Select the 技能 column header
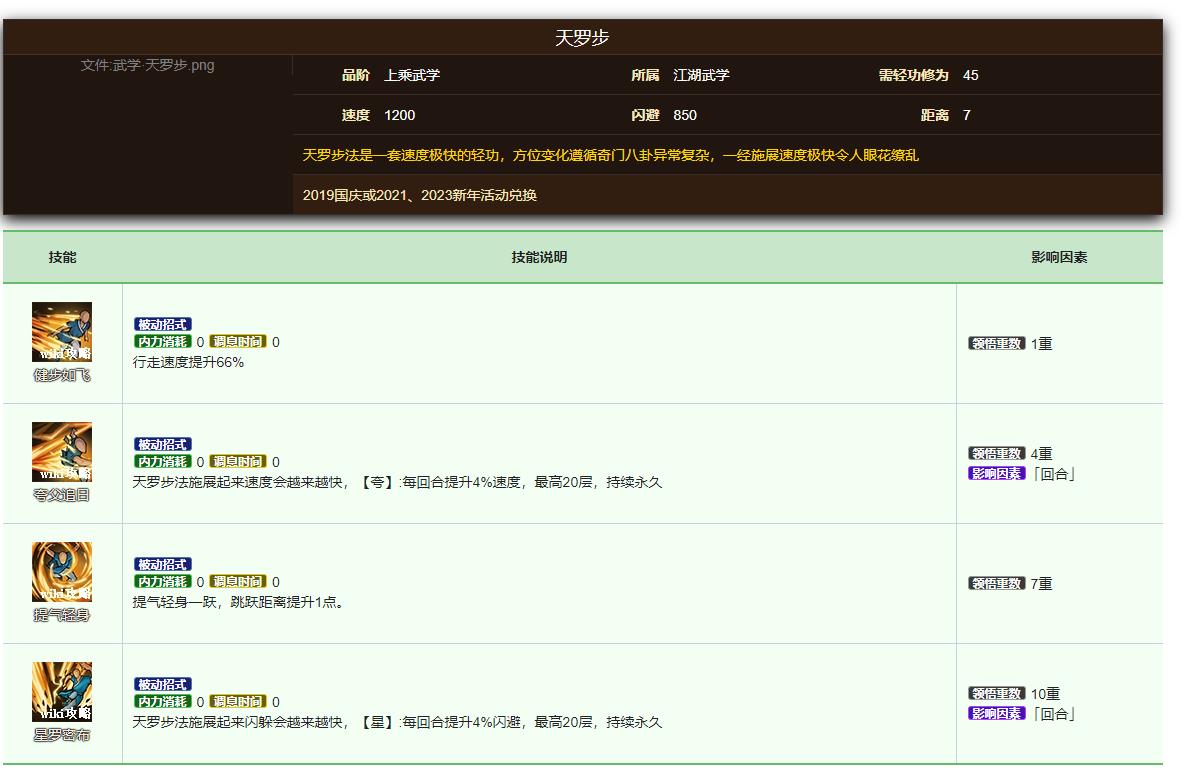 tap(60, 257)
